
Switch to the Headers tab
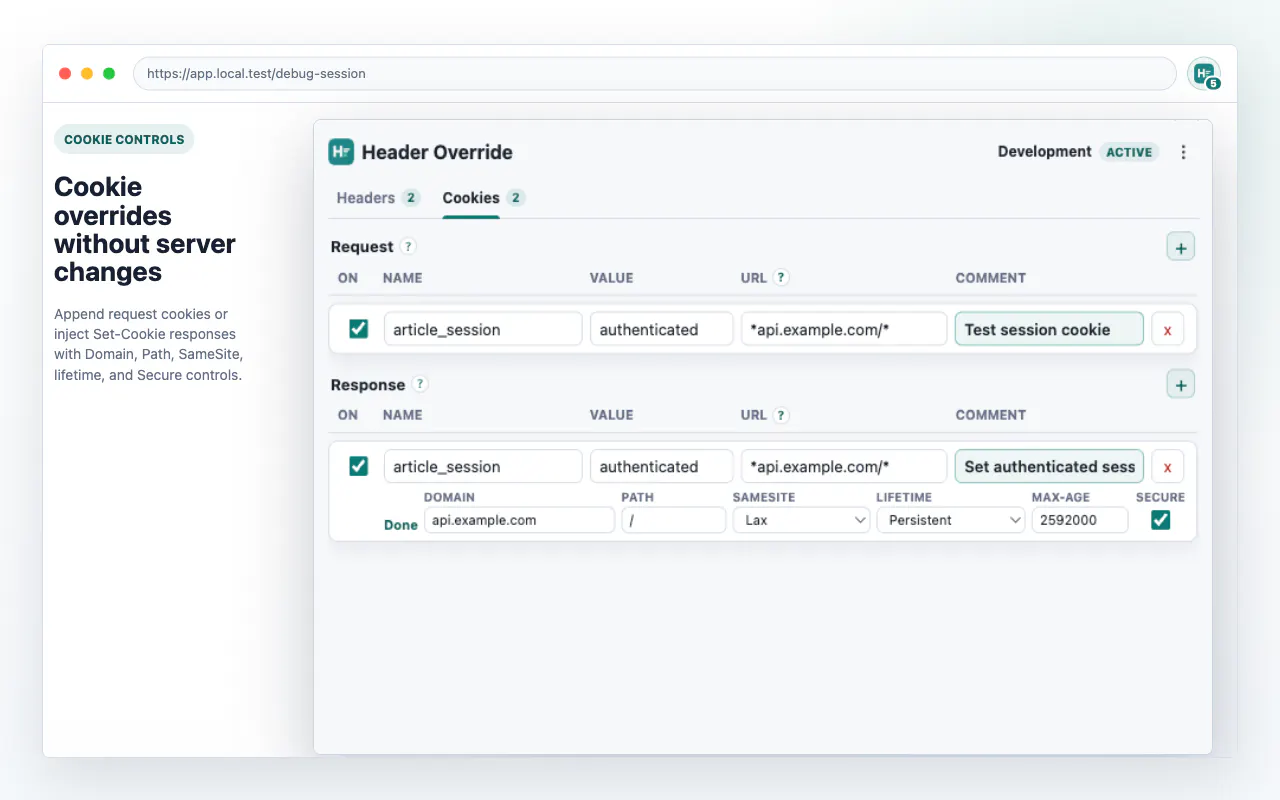click(x=378, y=198)
